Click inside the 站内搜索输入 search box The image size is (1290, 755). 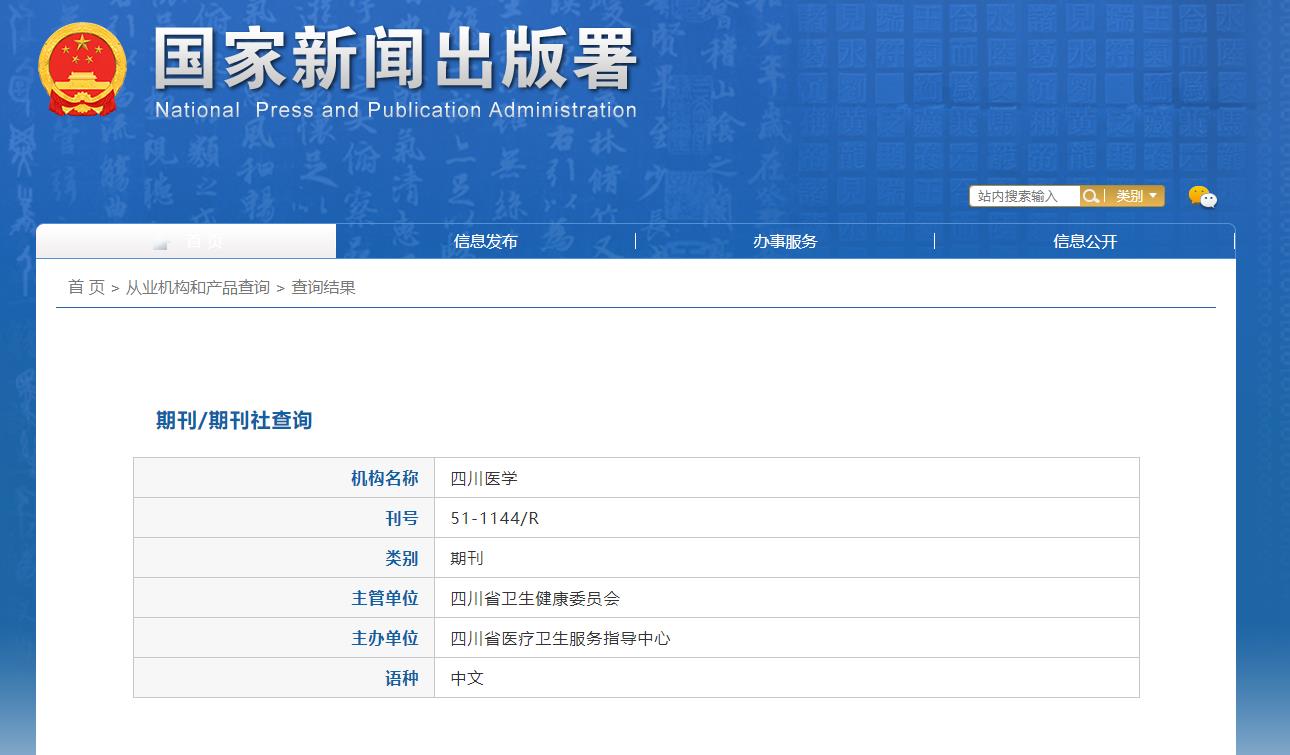(x=1023, y=196)
